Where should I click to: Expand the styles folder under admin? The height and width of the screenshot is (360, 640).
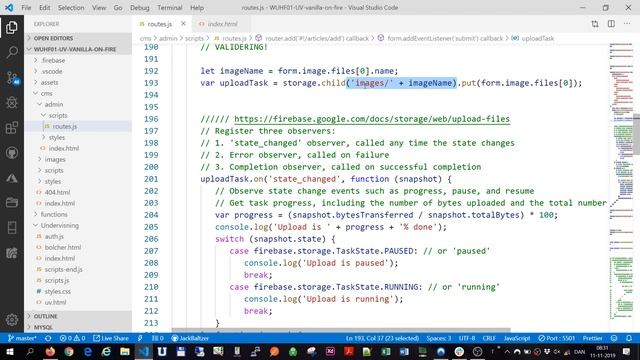click(x=78, y=137)
